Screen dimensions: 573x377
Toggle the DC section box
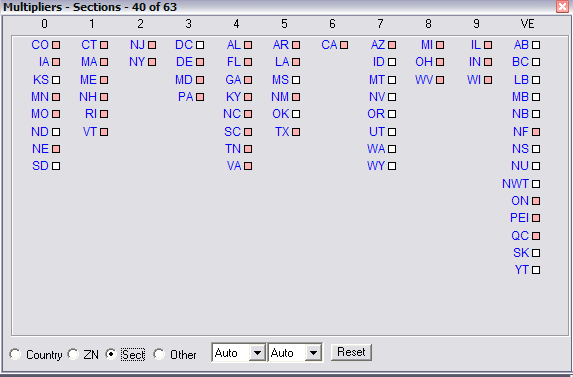[200, 45]
